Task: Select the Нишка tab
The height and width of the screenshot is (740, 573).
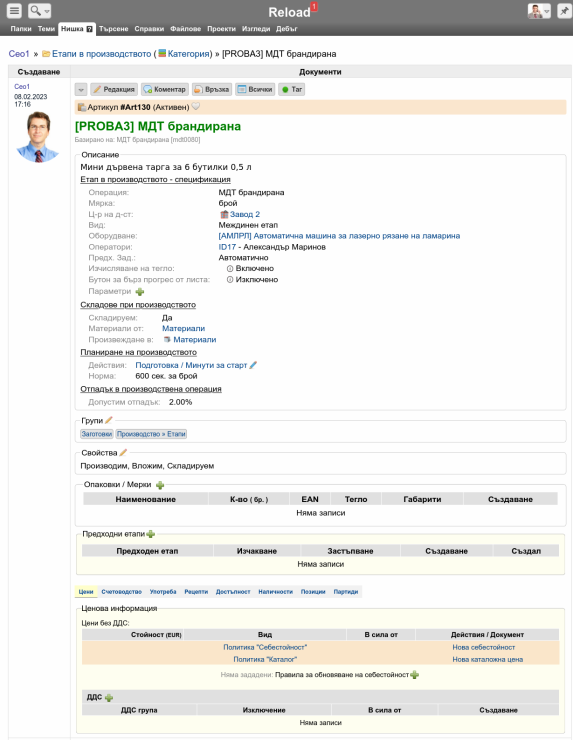Action: coord(77,29)
